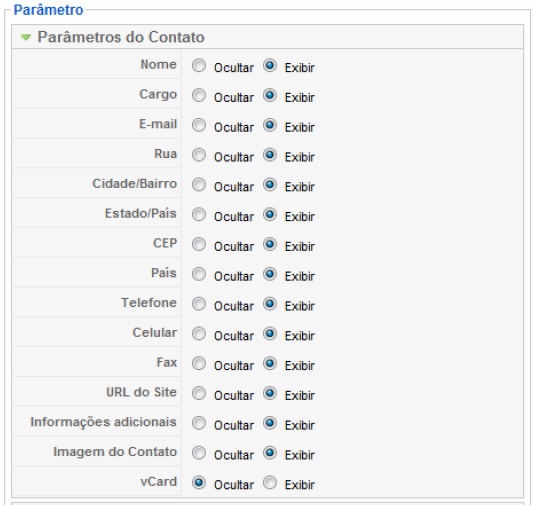Select Ocultar radio for vCard
This screenshot has height=509, width=534.
(x=199, y=482)
